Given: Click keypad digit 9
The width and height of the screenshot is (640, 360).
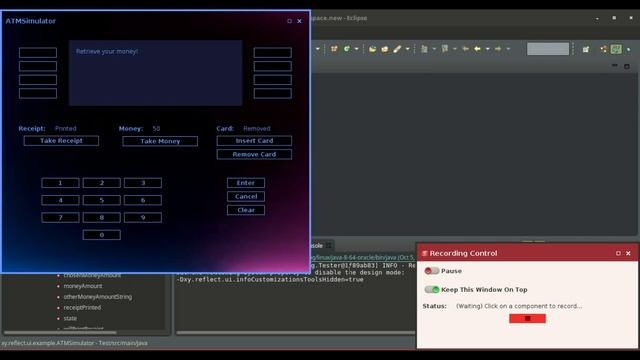Looking at the screenshot, I should coord(143,218).
